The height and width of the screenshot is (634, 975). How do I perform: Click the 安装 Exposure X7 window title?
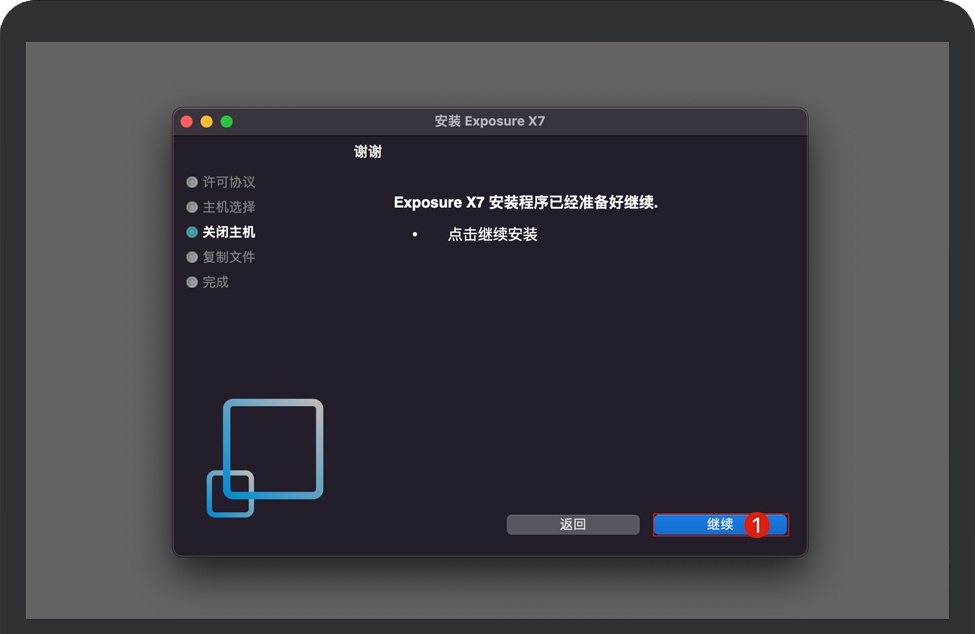[x=489, y=121]
